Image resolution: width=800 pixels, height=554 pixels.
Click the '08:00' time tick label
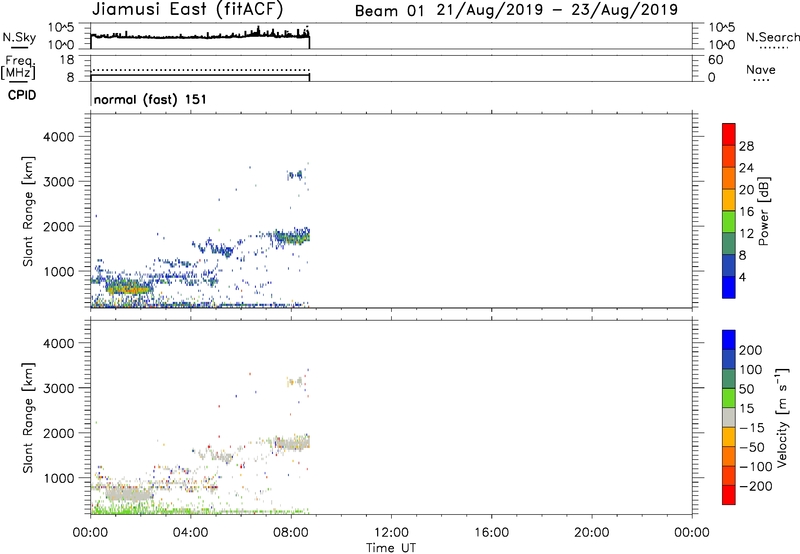point(291,533)
